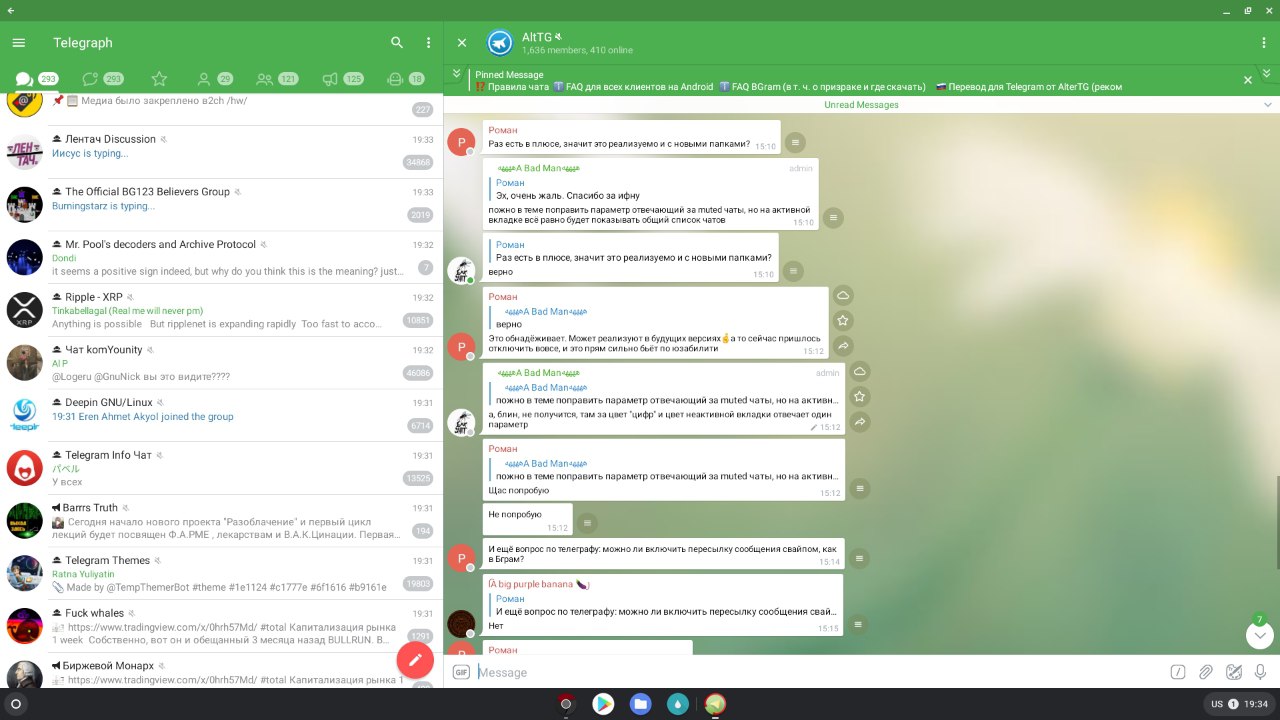Viewport: 1280px width, 720px height.
Task: Compose a new message with pencil button
Action: click(x=415, y=660)
